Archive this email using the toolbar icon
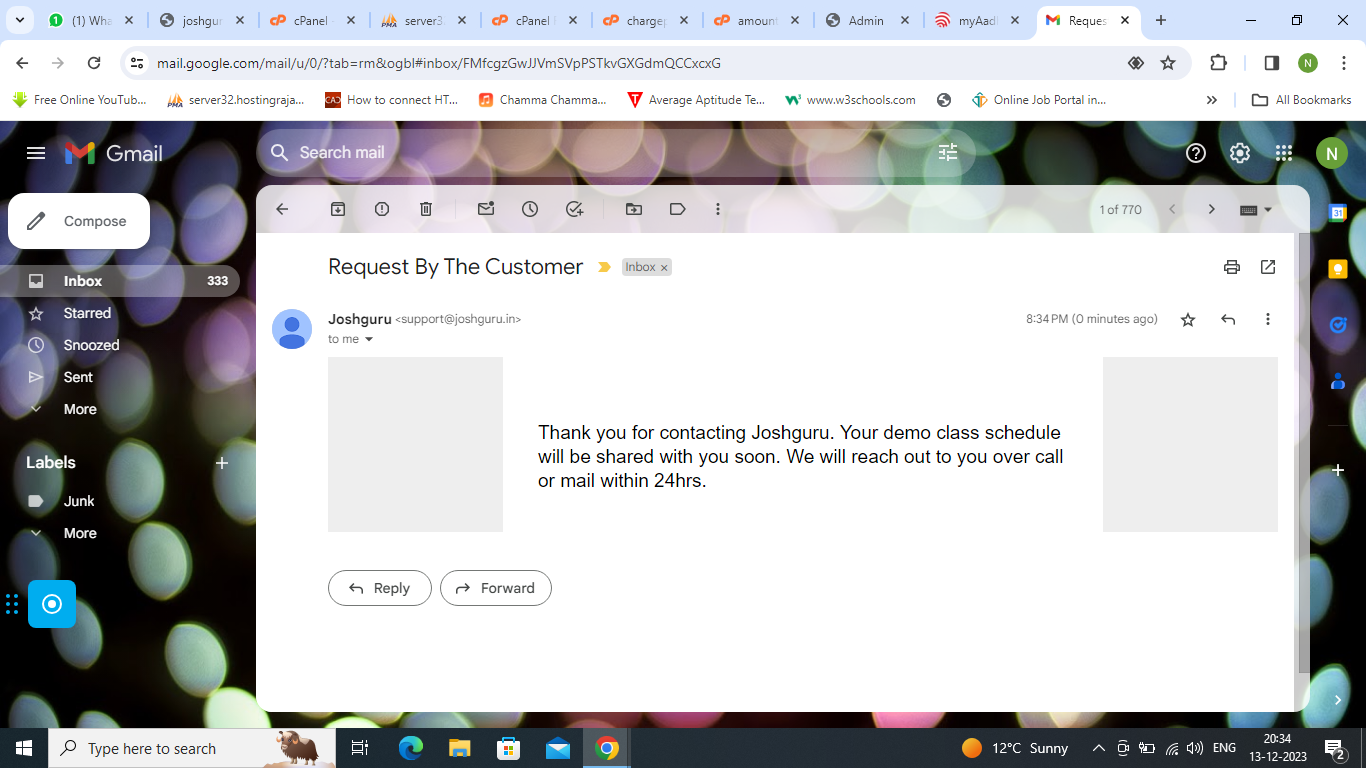 pyautogui.click(x=338, y=209)
